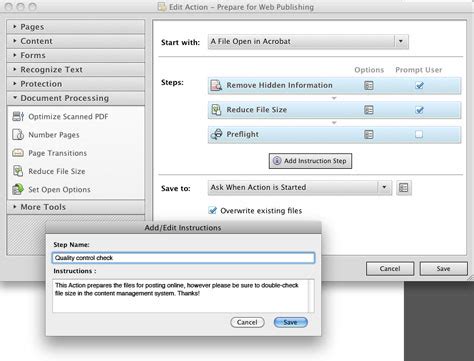474x361 pixels.
Task: Click the Reduce File Size step icon
Action: tap(216, 110)
